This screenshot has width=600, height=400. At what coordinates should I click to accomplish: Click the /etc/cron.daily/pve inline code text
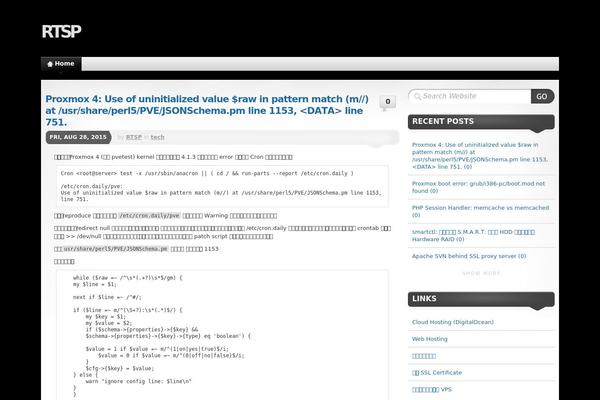(149, 216)
